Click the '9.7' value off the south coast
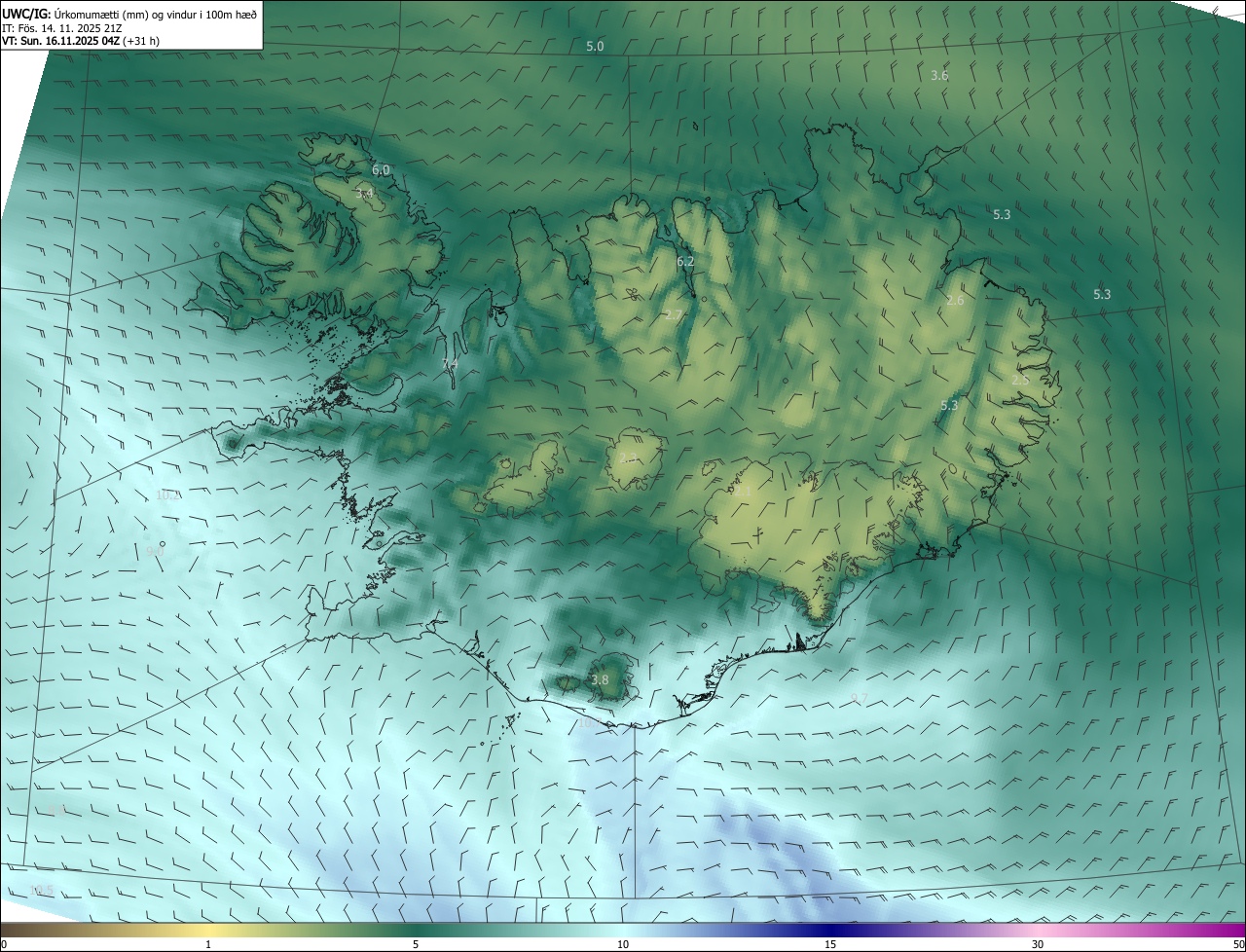Viewport: 1246px width, 952px height. click(860, 699)
